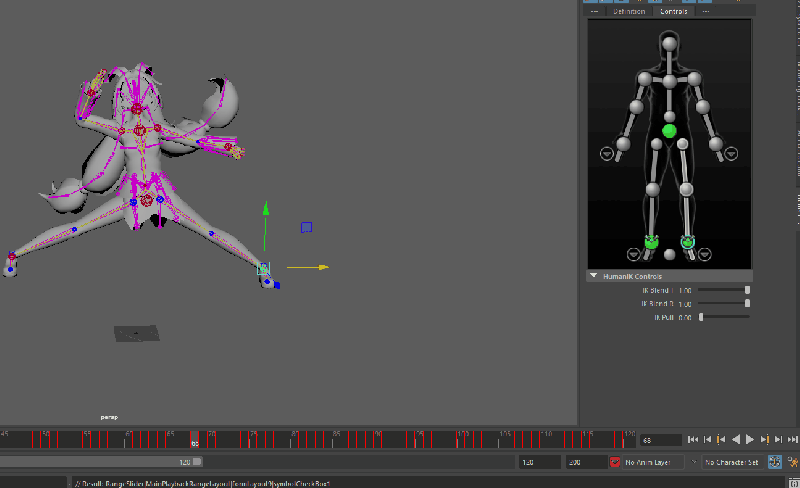The image size is (800, 488).
Task: Click the red anim layer icon
Action: (615, 462)
